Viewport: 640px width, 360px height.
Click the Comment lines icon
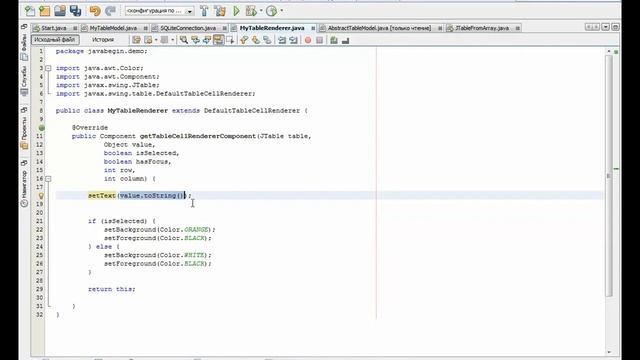334,40
